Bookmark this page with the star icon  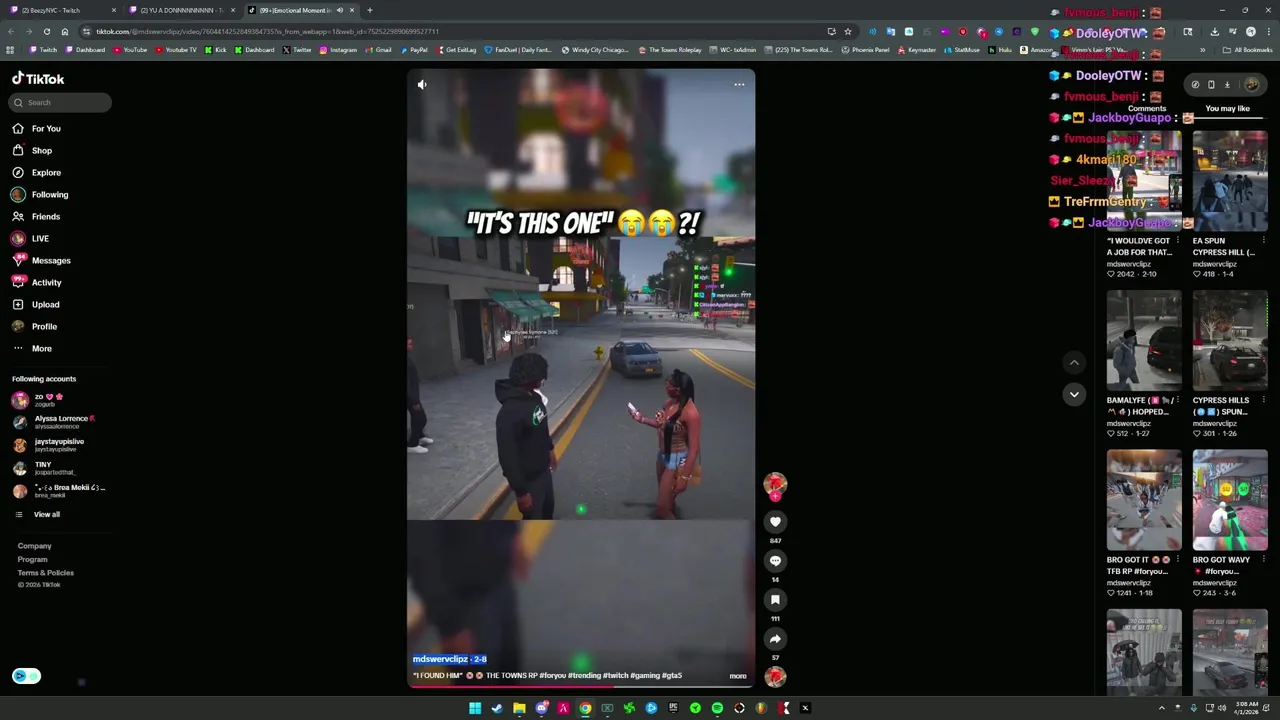[x=848, y=32]
